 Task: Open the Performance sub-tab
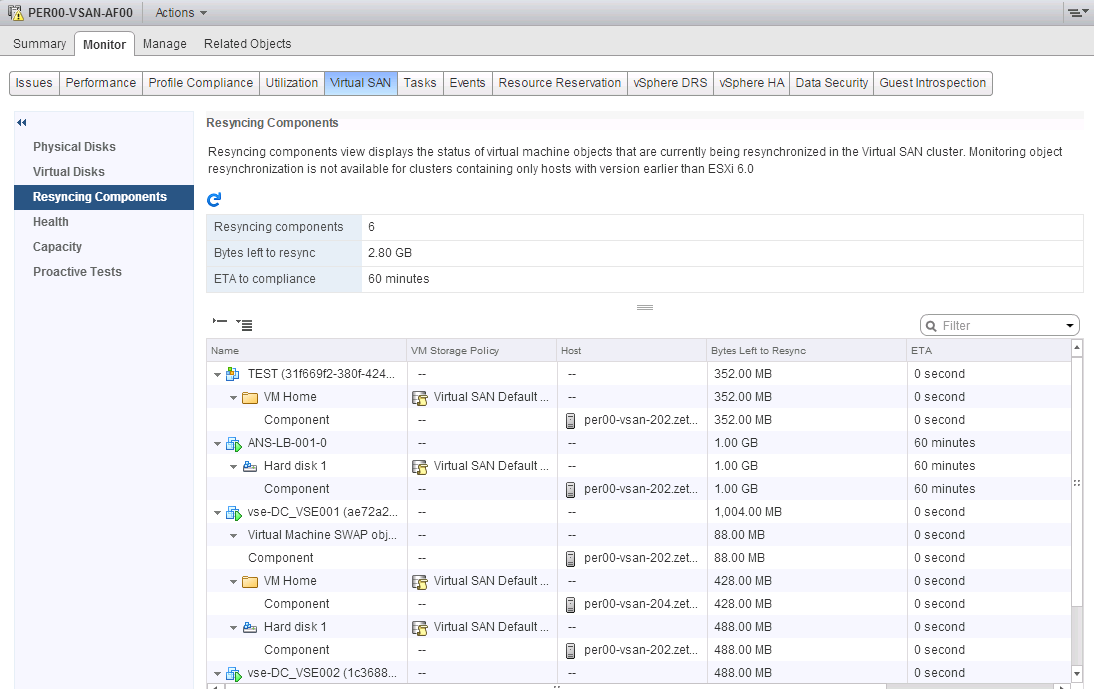[100, 83]
